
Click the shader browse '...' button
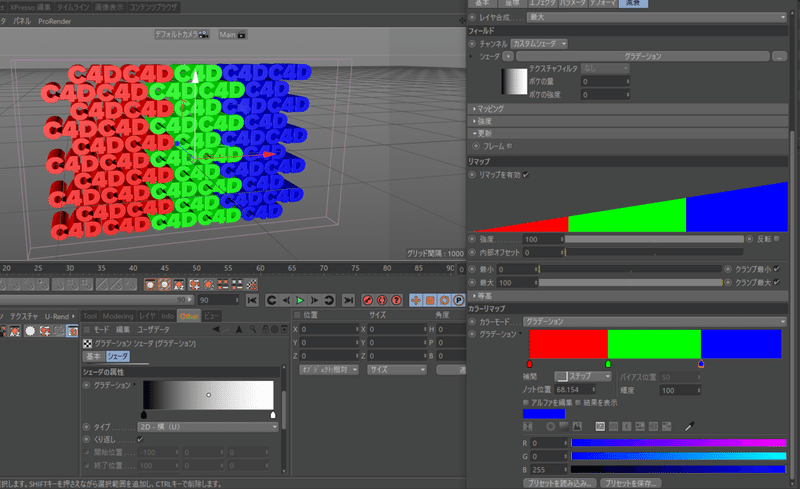tap(779, 56)
